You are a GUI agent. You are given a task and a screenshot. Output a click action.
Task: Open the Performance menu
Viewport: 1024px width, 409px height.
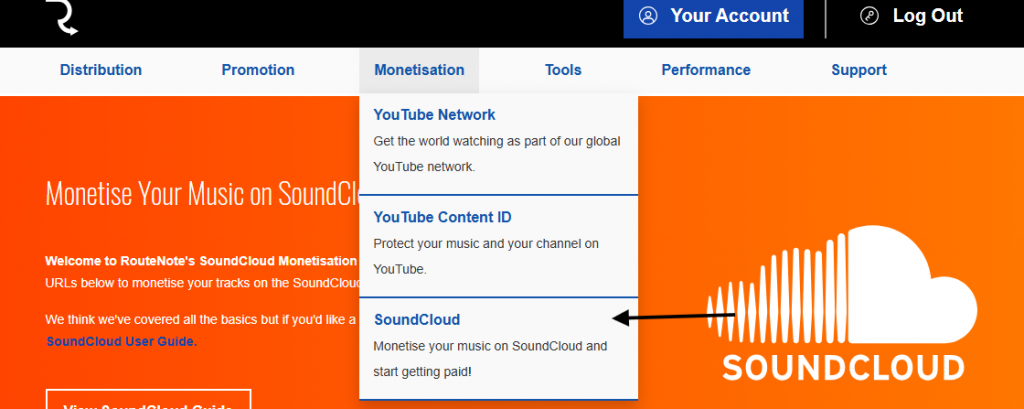pyautogui.click(x=706, y=70)
